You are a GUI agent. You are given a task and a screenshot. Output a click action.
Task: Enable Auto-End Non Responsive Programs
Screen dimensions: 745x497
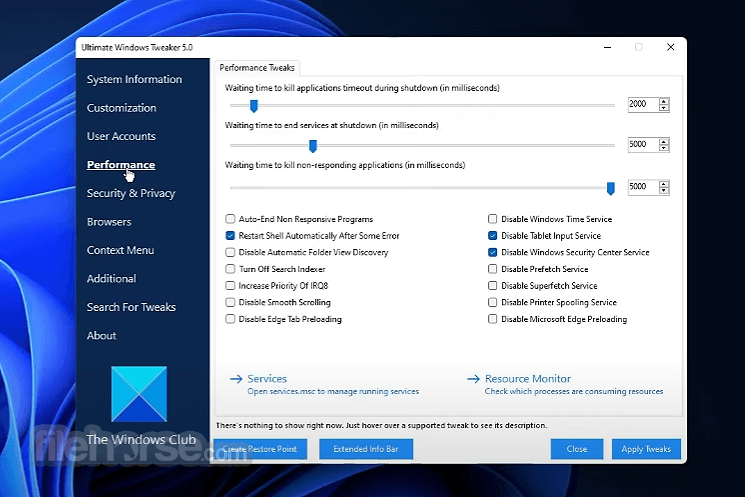(x=230, y=219)
